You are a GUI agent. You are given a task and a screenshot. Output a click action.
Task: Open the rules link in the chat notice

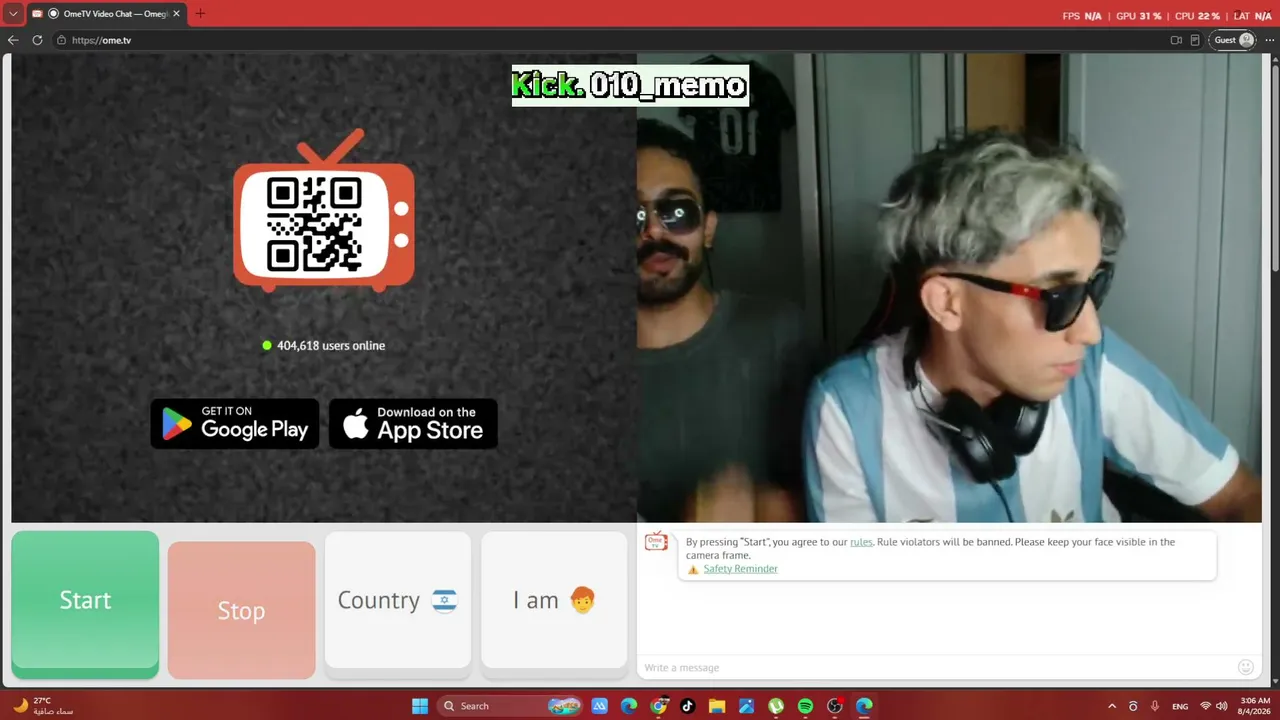pyautogui.click(x=861, y=542)
